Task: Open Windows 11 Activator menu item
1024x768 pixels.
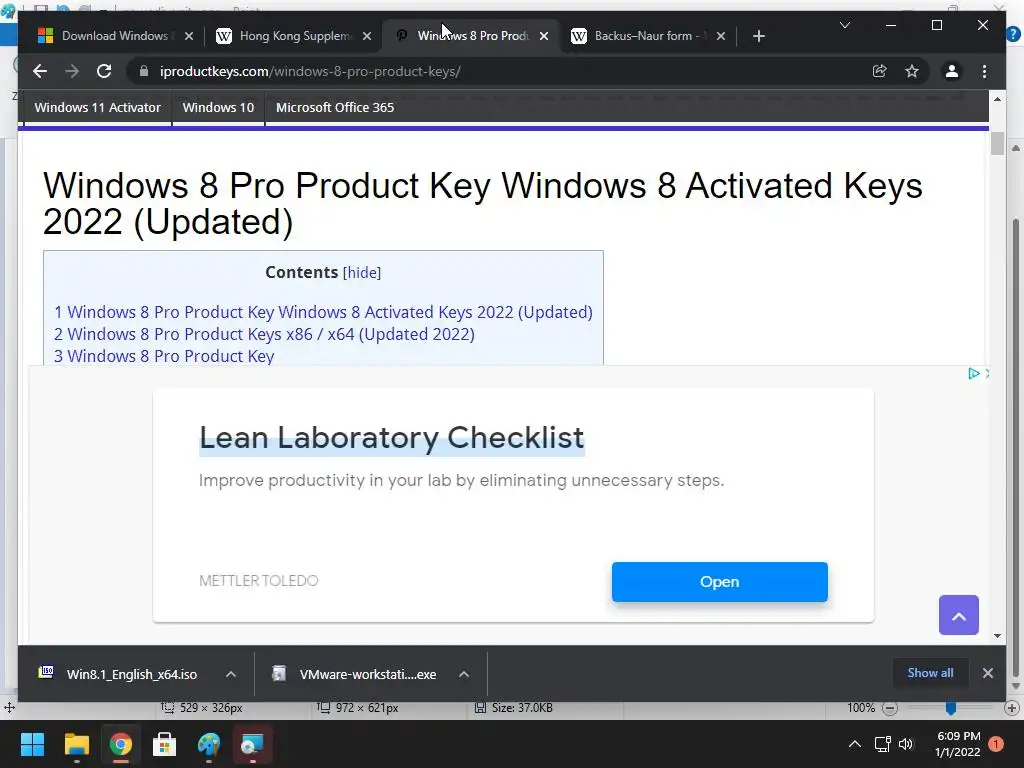Action: [97, 108]
